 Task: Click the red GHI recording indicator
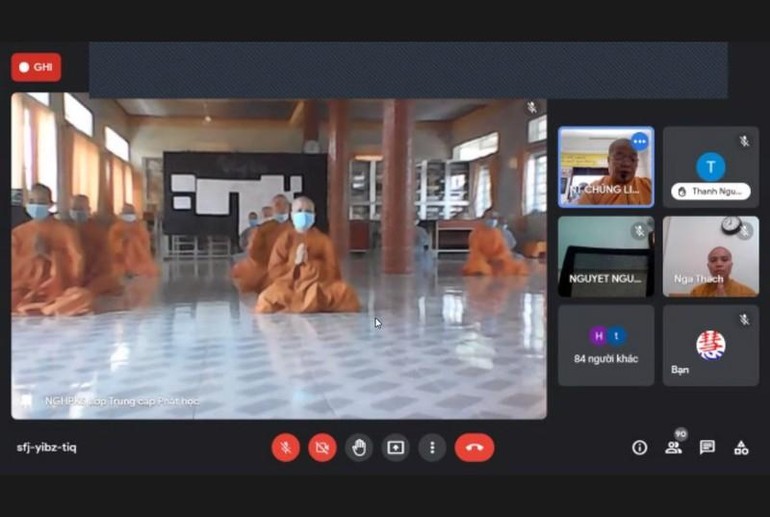36,67
